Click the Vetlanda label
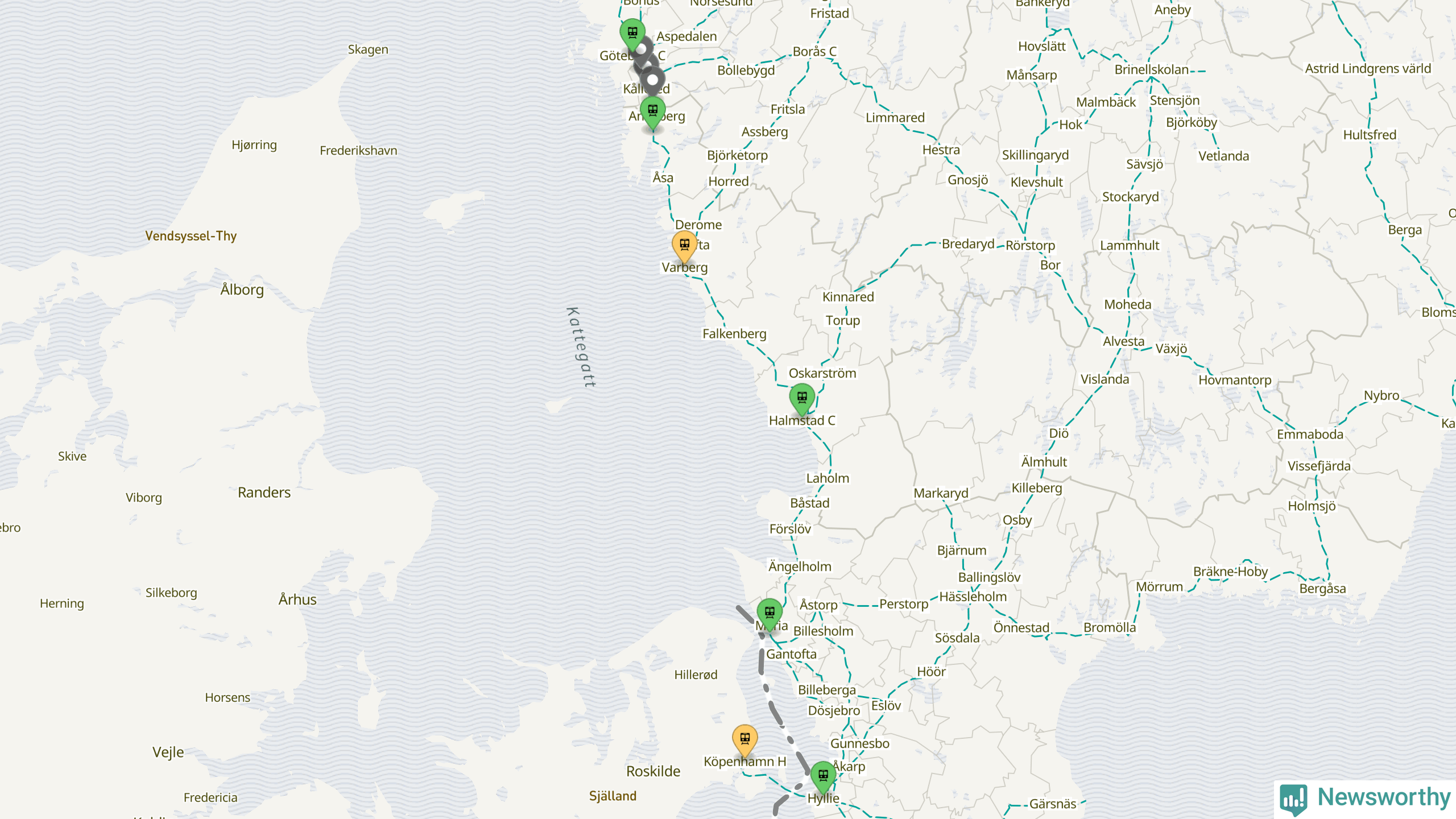Viewport: 1456px width, 819px height. [x=1223, y=156]
